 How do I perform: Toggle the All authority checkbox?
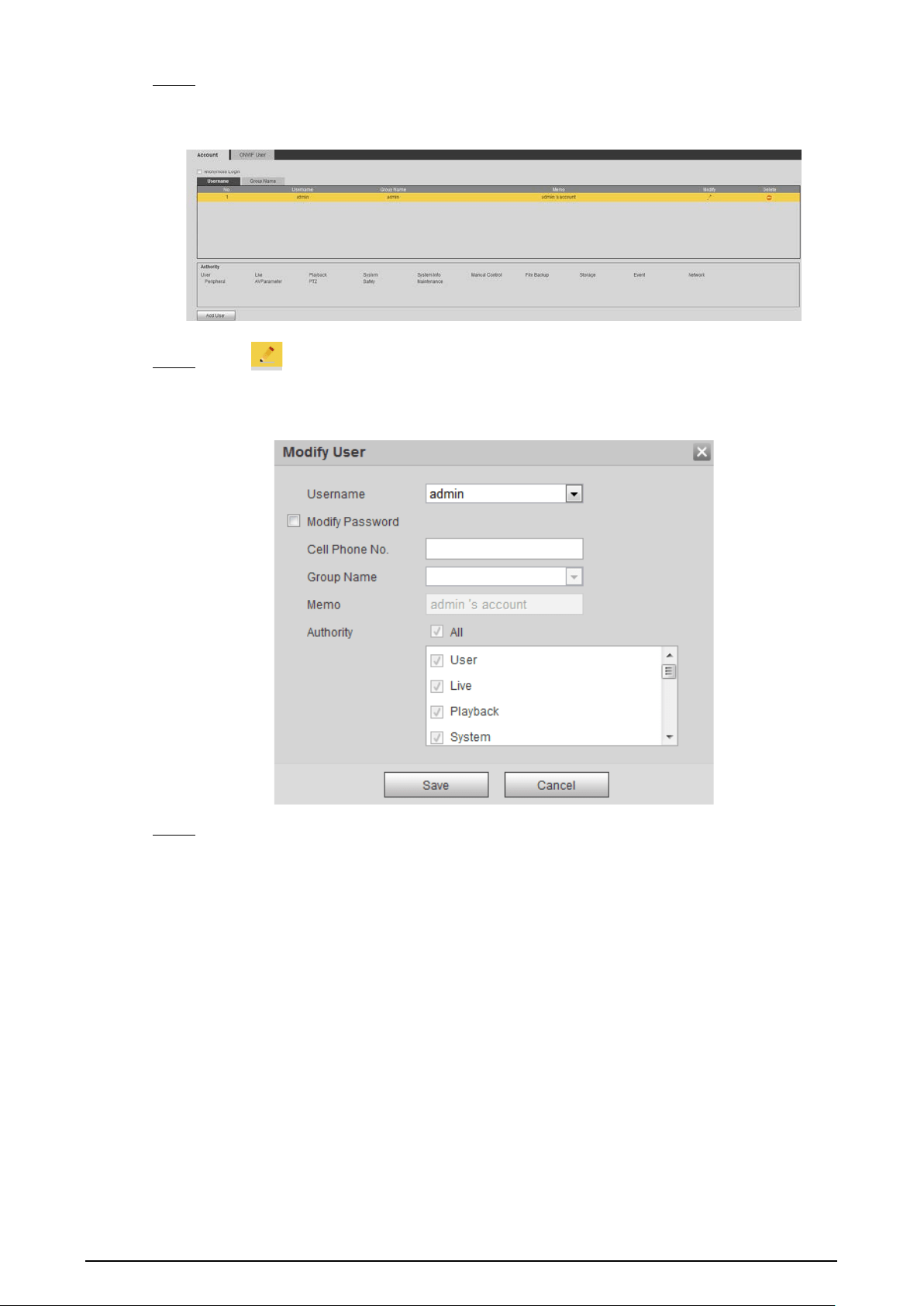437,631
